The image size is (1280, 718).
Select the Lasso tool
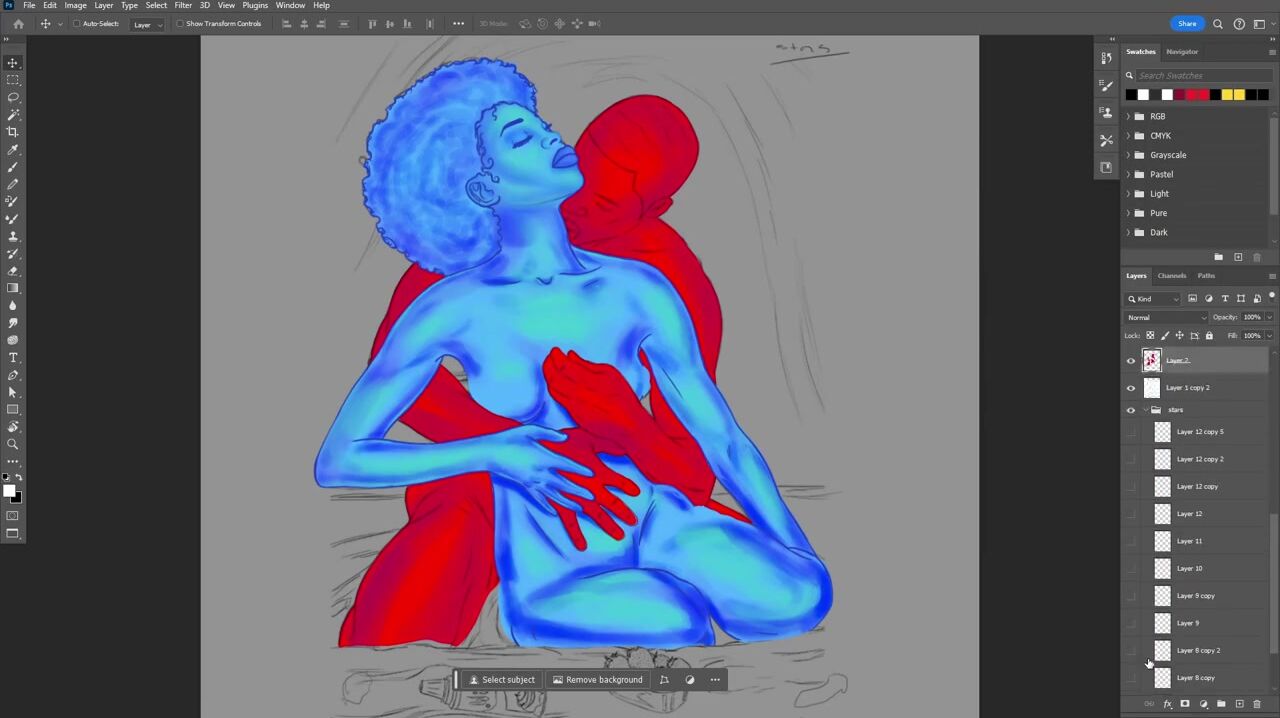[13, 97]
